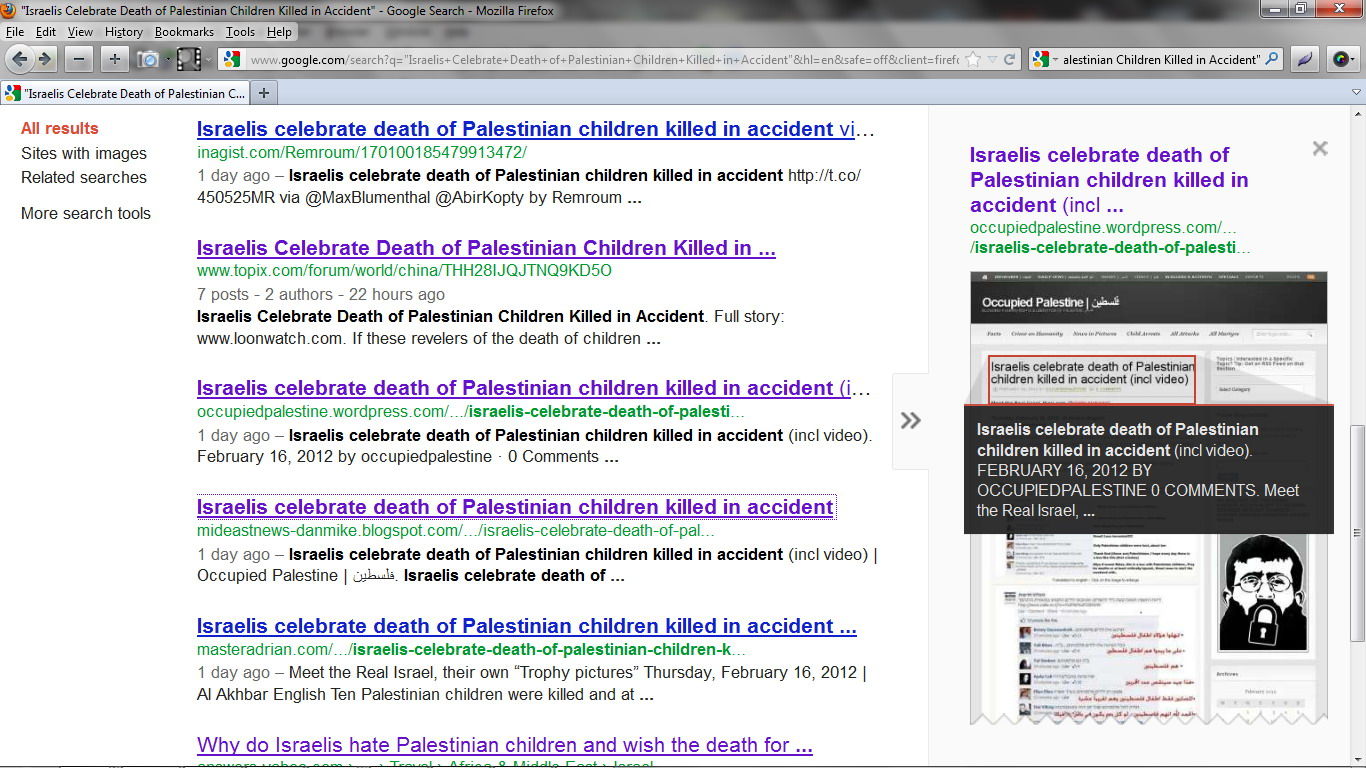The width and height of the screenshot is (1366, 768).
Task: Click the preview panel occupiedpalestine.wordpress.com URL
Action: 1110,237
